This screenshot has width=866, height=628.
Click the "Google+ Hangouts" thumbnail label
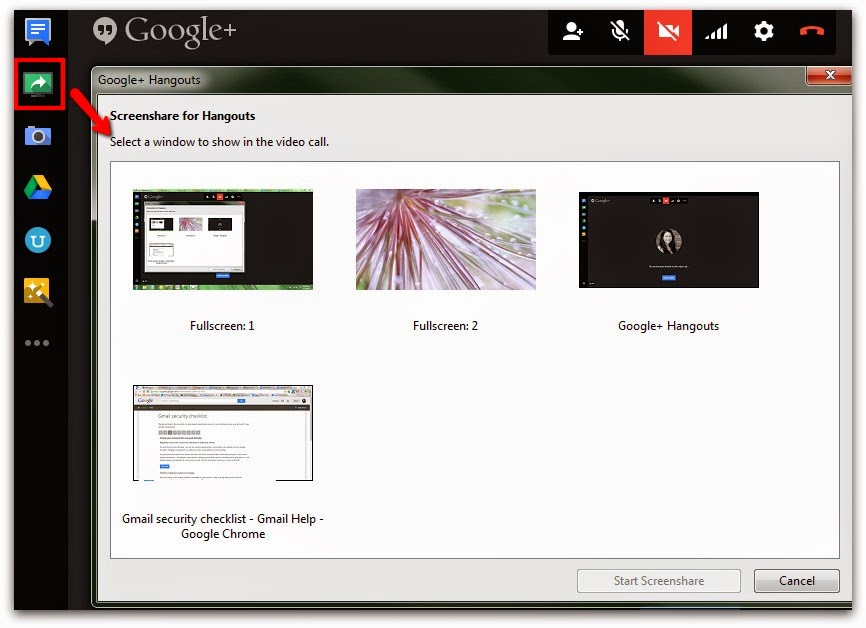pyautogui.click(x=668, y=326)
